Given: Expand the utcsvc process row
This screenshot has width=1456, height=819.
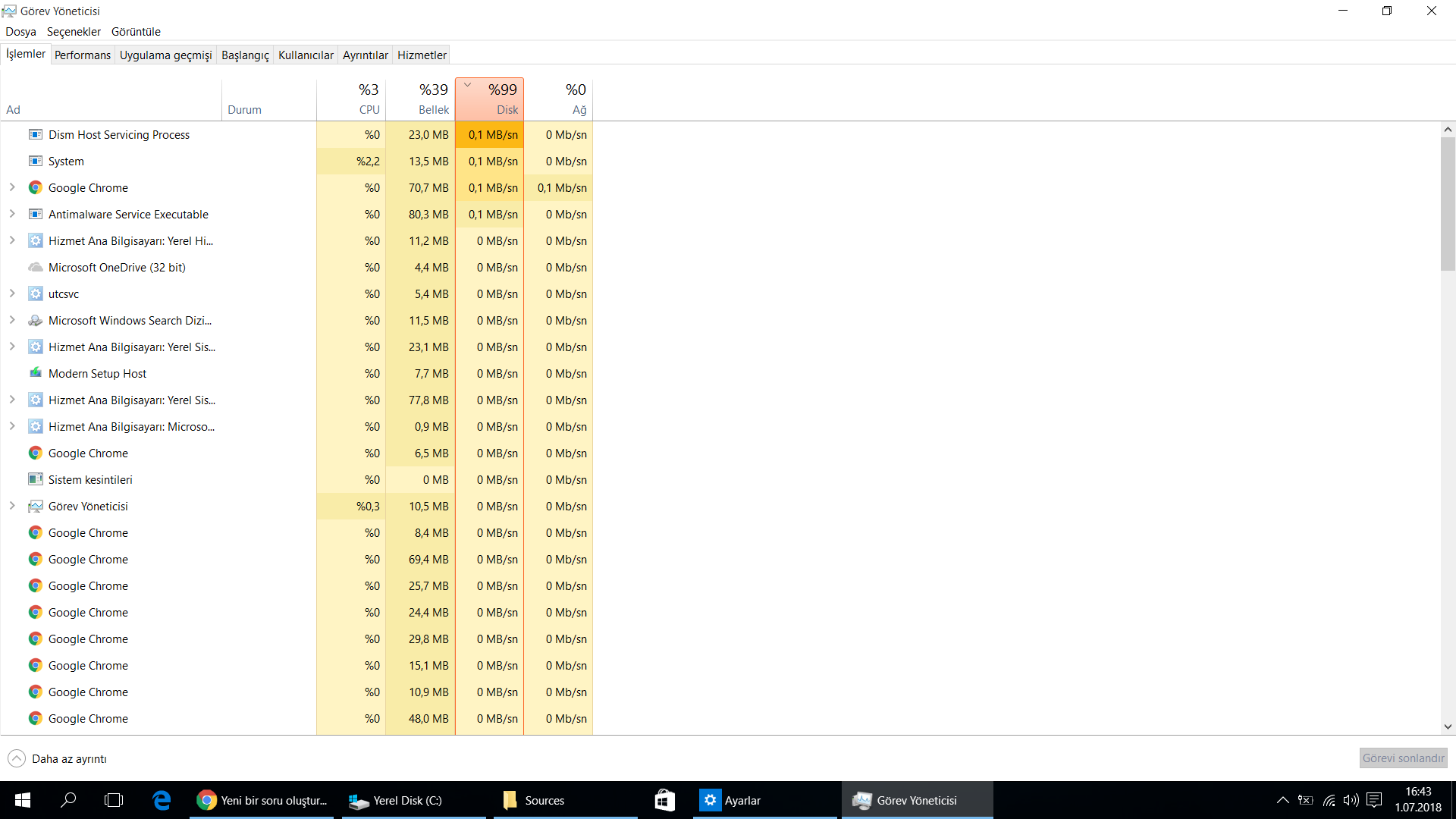Looking at the screenshot, I should point(12,293).
